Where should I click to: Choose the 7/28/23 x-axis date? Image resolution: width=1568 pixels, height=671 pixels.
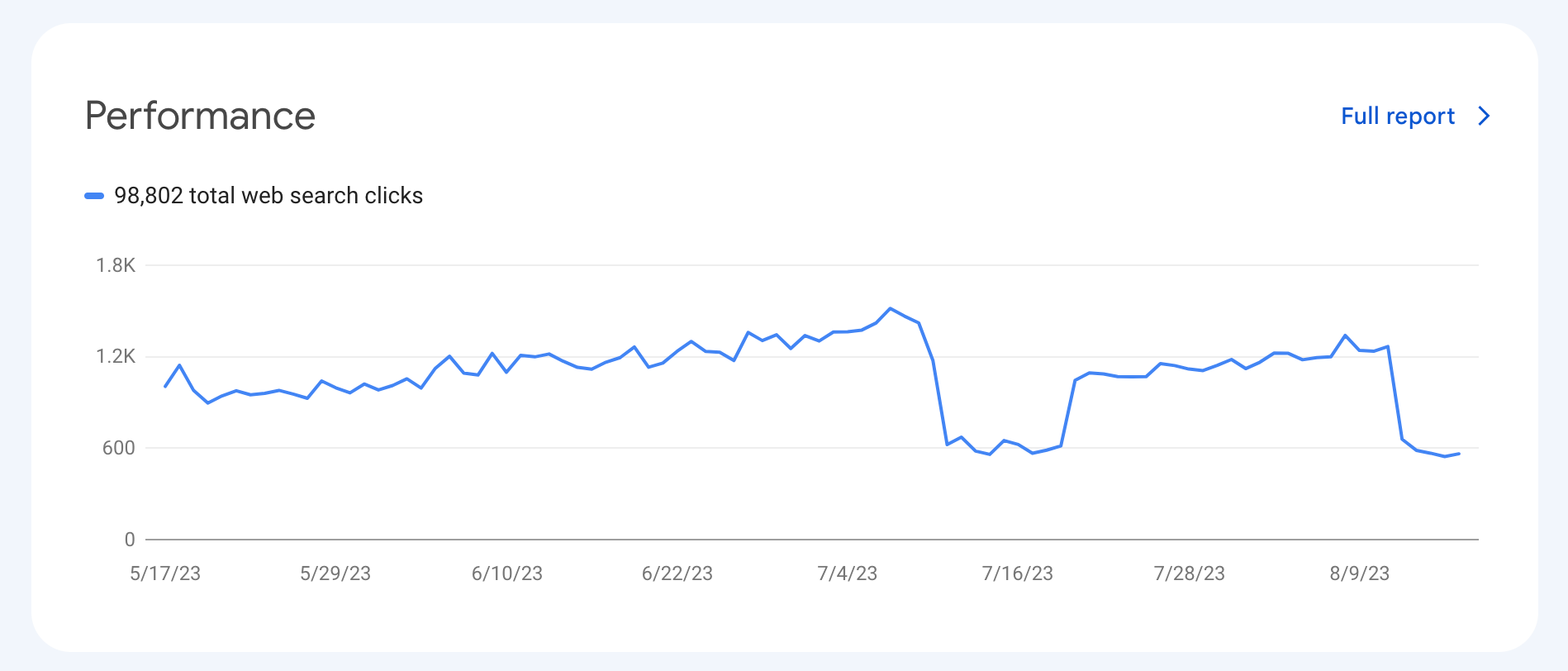pyautogui.click(x=1190, y=573)
